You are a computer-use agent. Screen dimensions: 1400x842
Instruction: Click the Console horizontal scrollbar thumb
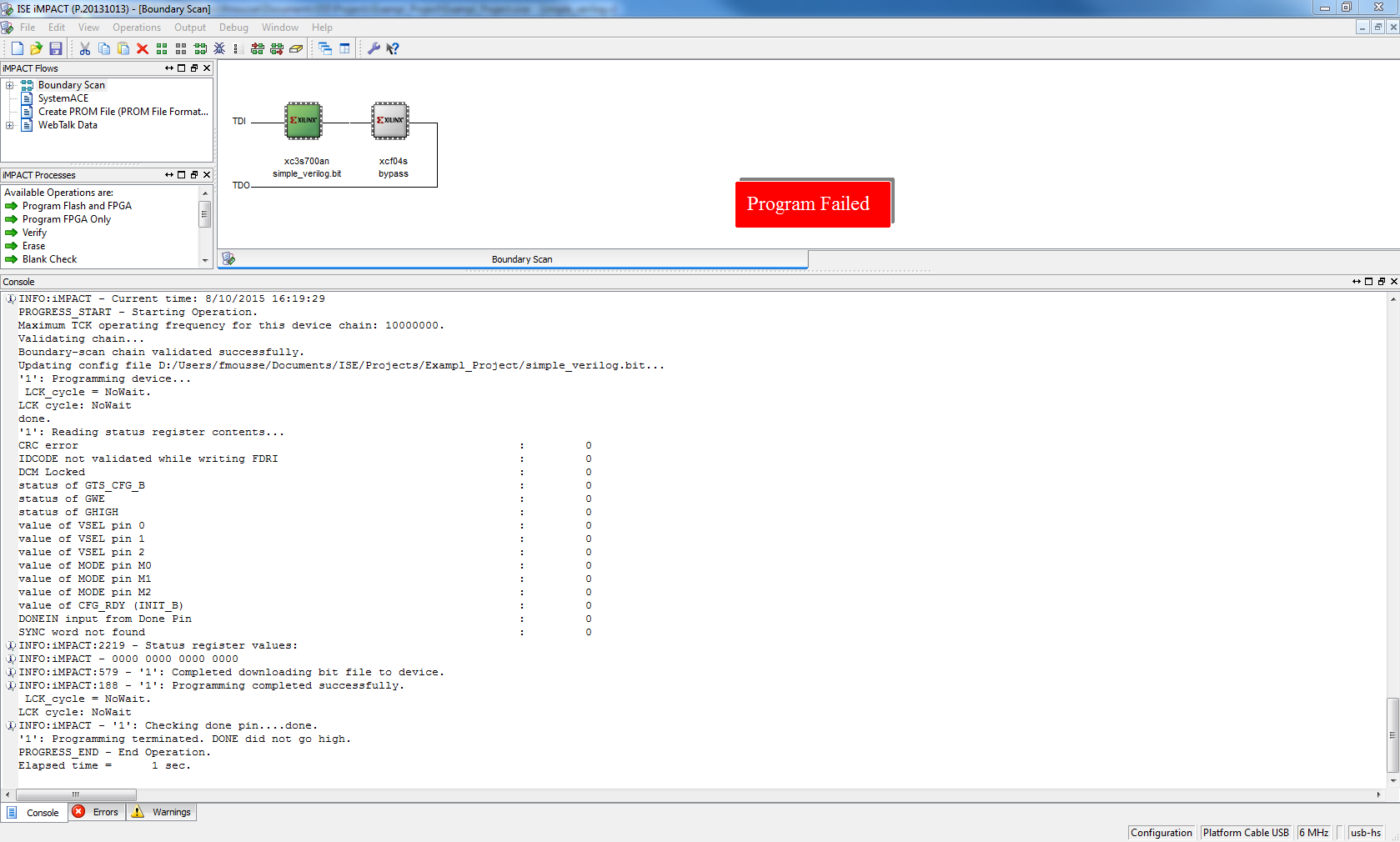75,794
